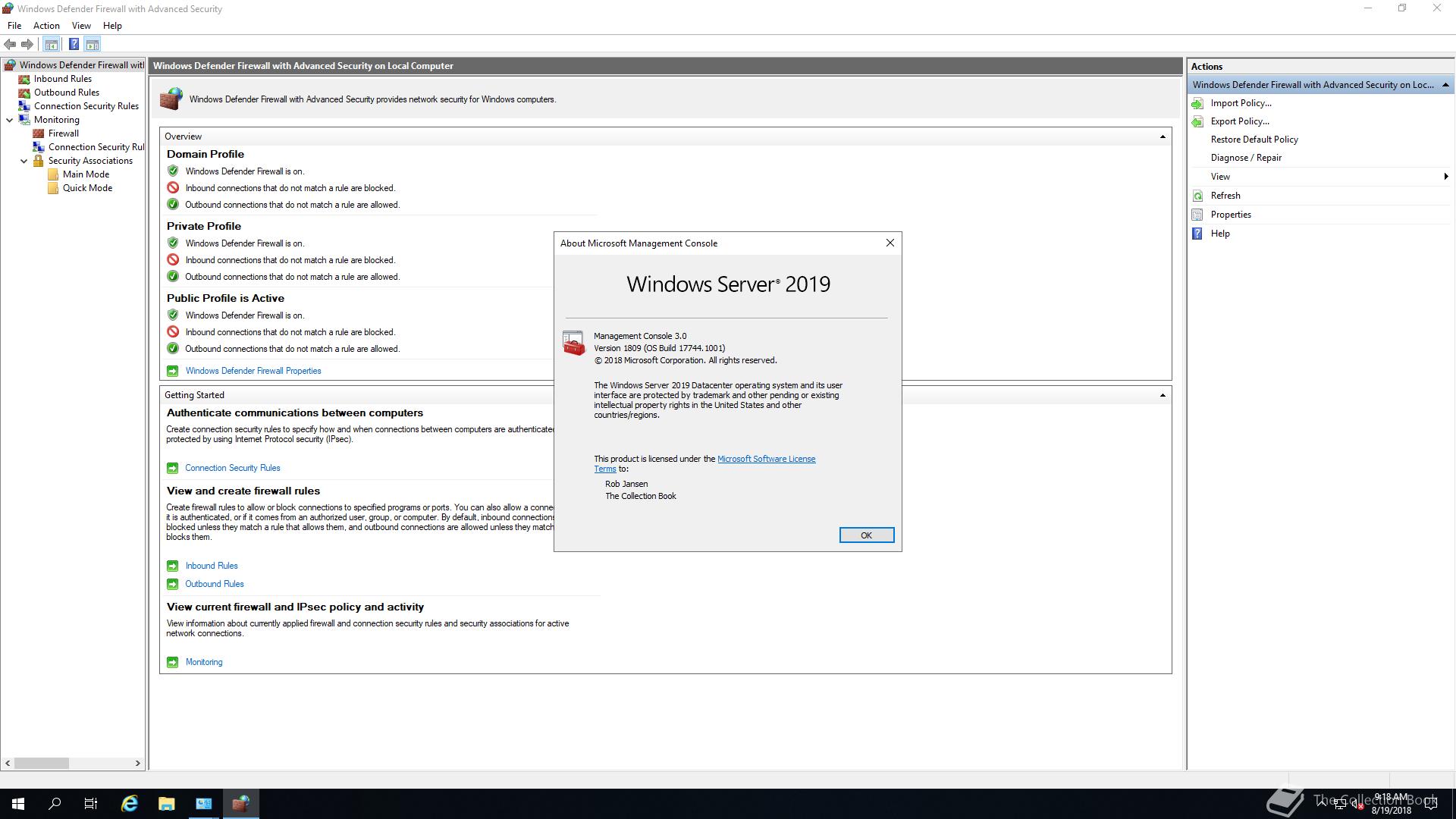1456x819 pixels.
Task: Open taskbar Search
Action: coord(55,804)
